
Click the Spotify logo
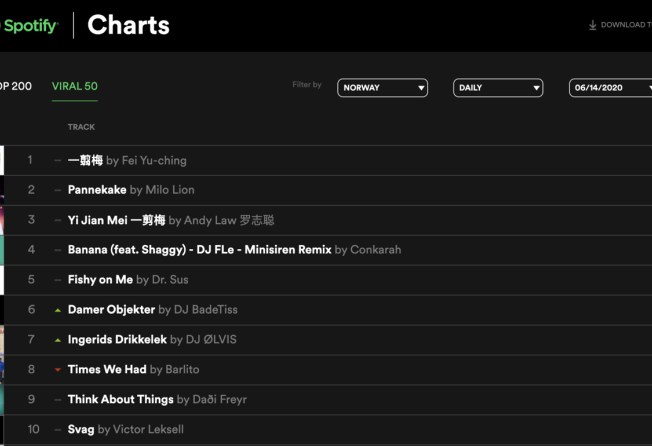point(28,26)
